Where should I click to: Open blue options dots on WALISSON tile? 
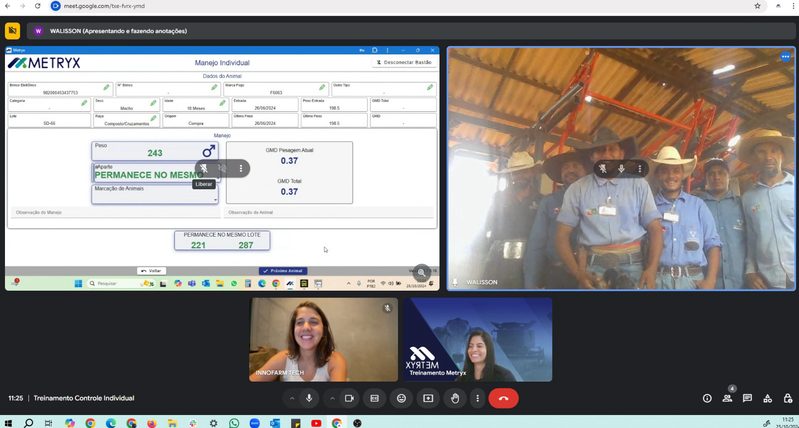(785, 57)
